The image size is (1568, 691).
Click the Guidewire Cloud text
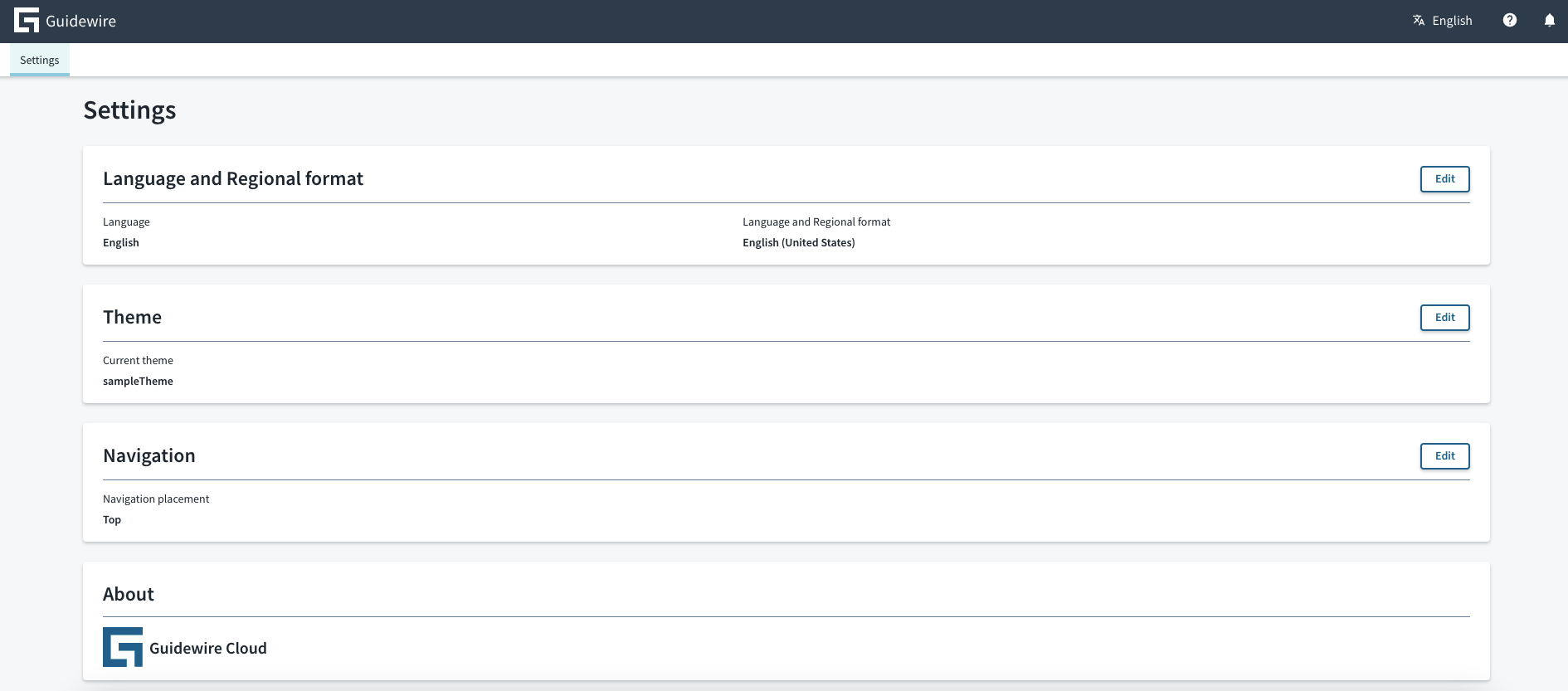[208, 648]
